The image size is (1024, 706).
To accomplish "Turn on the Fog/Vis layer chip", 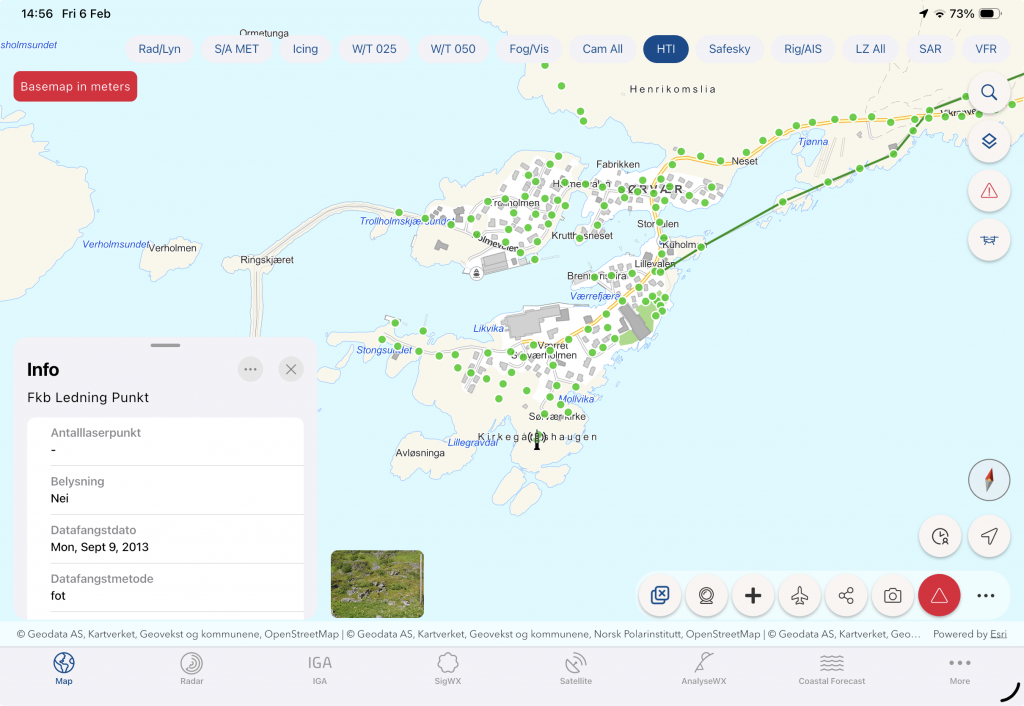I will [529, 49].
